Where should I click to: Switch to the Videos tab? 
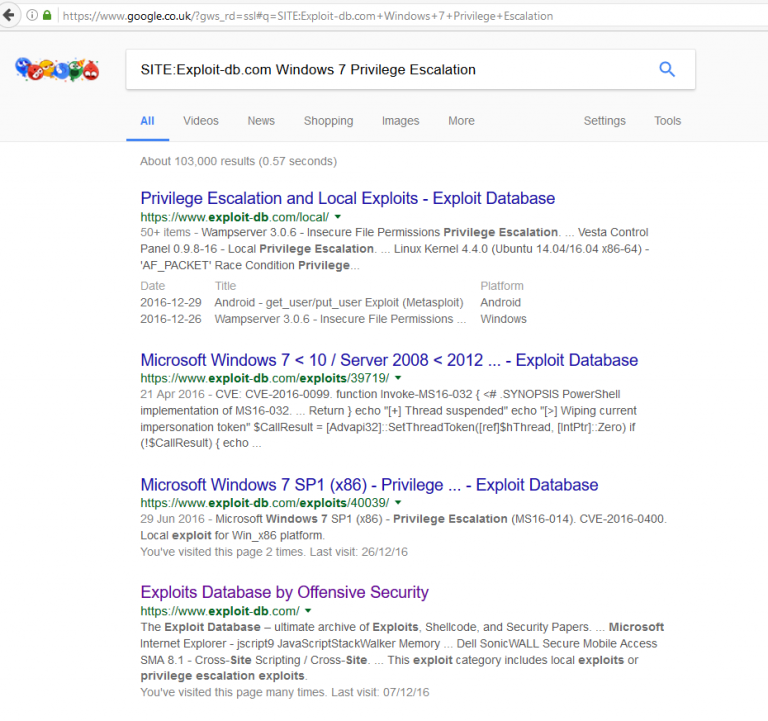tap(201, 120)
